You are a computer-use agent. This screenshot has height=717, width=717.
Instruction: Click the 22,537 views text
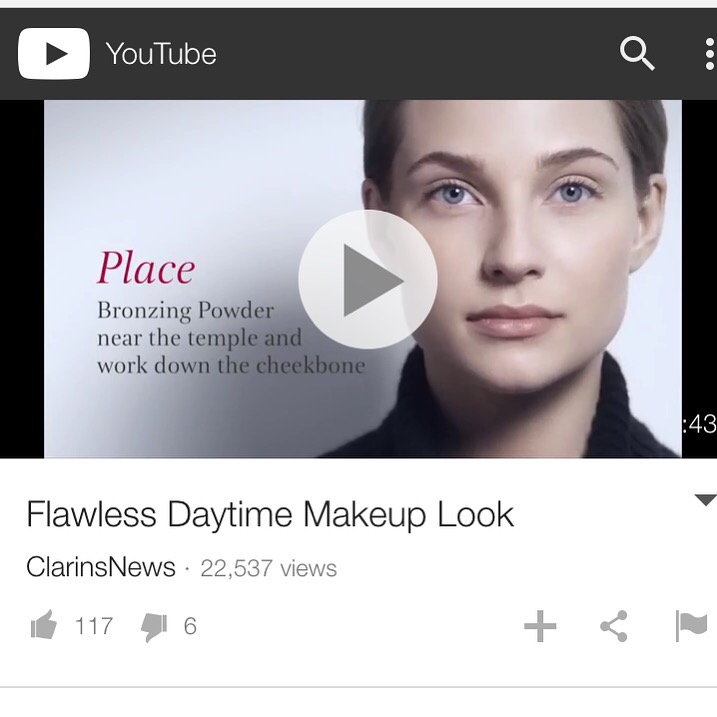tap(268, 568)
